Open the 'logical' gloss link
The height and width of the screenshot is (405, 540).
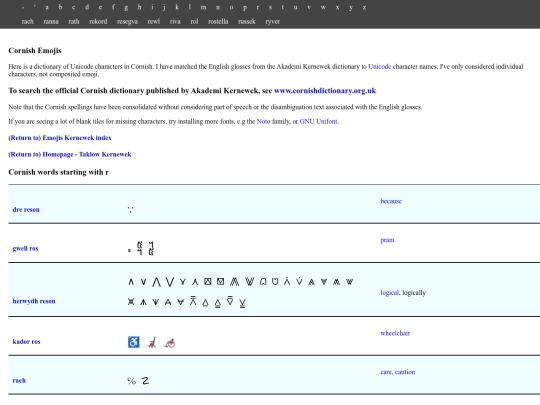(390, 293)
